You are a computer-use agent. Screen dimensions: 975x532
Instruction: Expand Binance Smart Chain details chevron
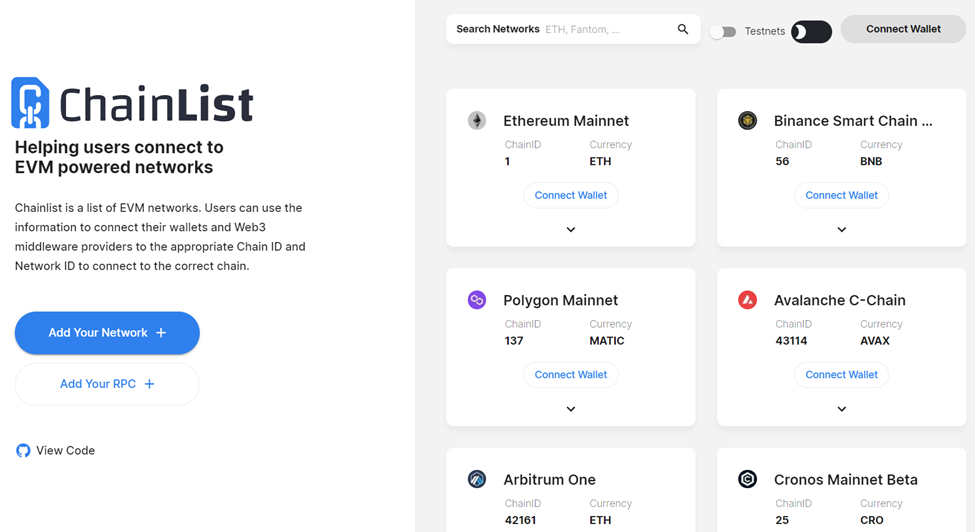841,229
